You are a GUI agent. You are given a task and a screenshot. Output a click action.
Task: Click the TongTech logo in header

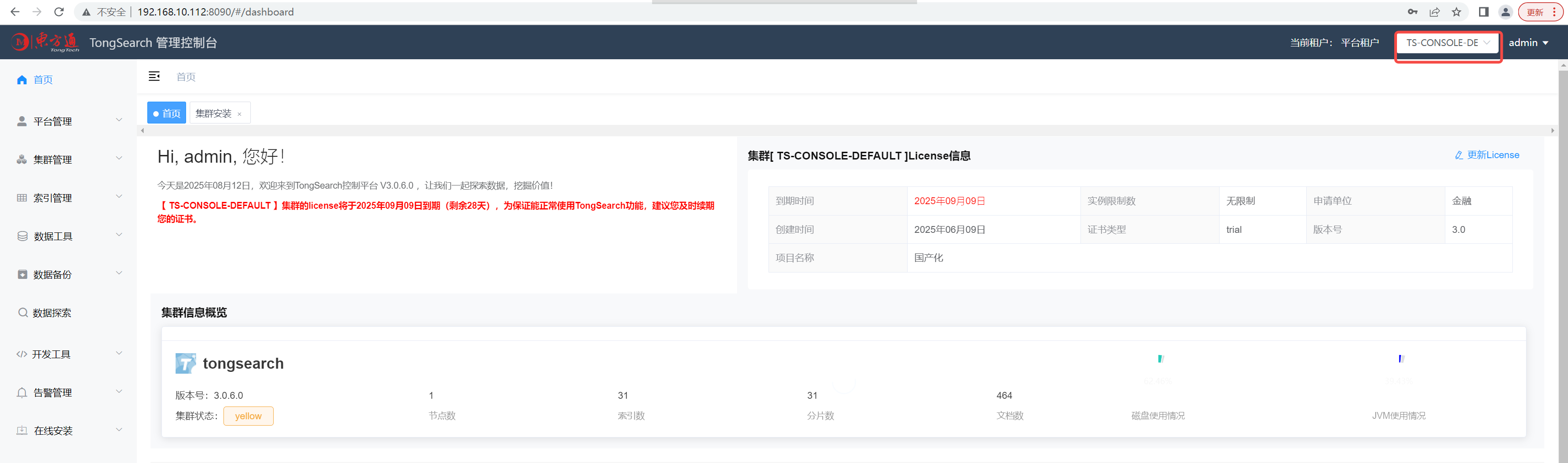[45, 42]
